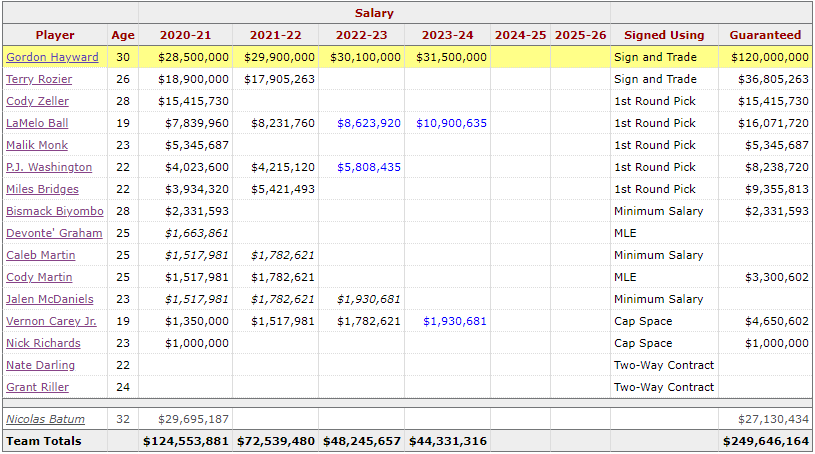The width and height of the screenshot is (815, 454).
Task: Click the Terry Rozier link
Action: [x=38, y=79]
